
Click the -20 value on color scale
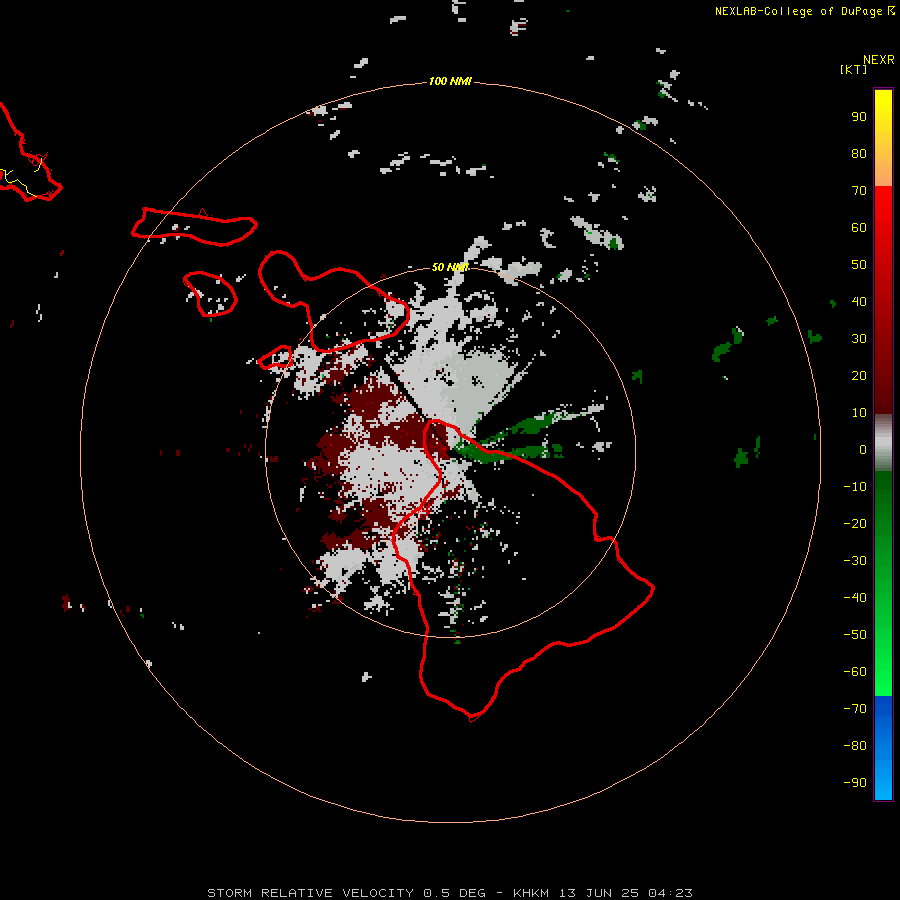pos(855,523)
